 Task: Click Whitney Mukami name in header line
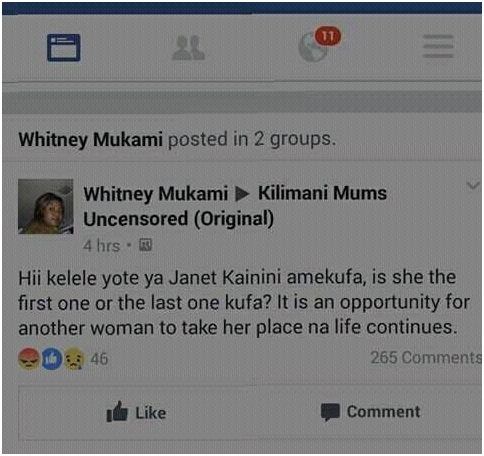point(90,139)
